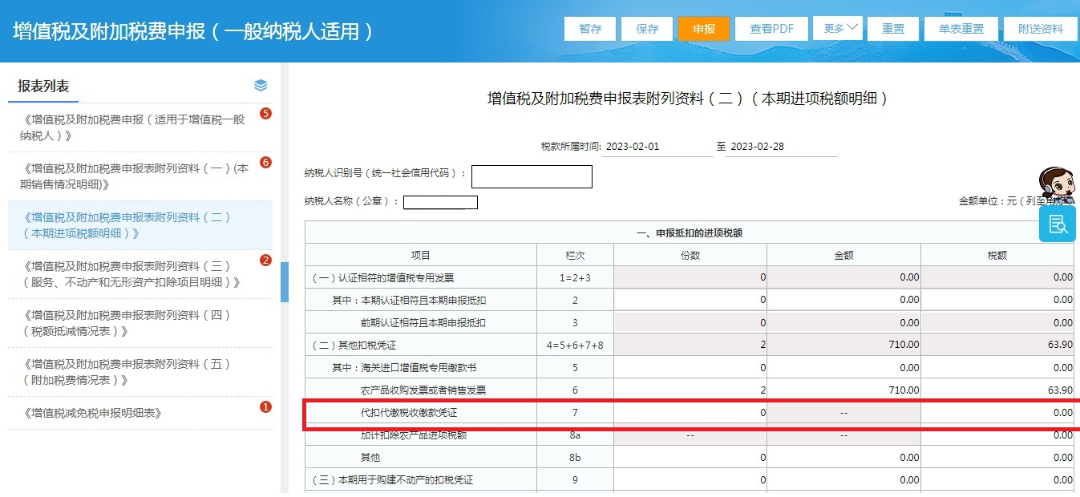This screenshot has height=497, width=1080.
Task: Click the 暂存 button
Action: [x=590, y=29]
